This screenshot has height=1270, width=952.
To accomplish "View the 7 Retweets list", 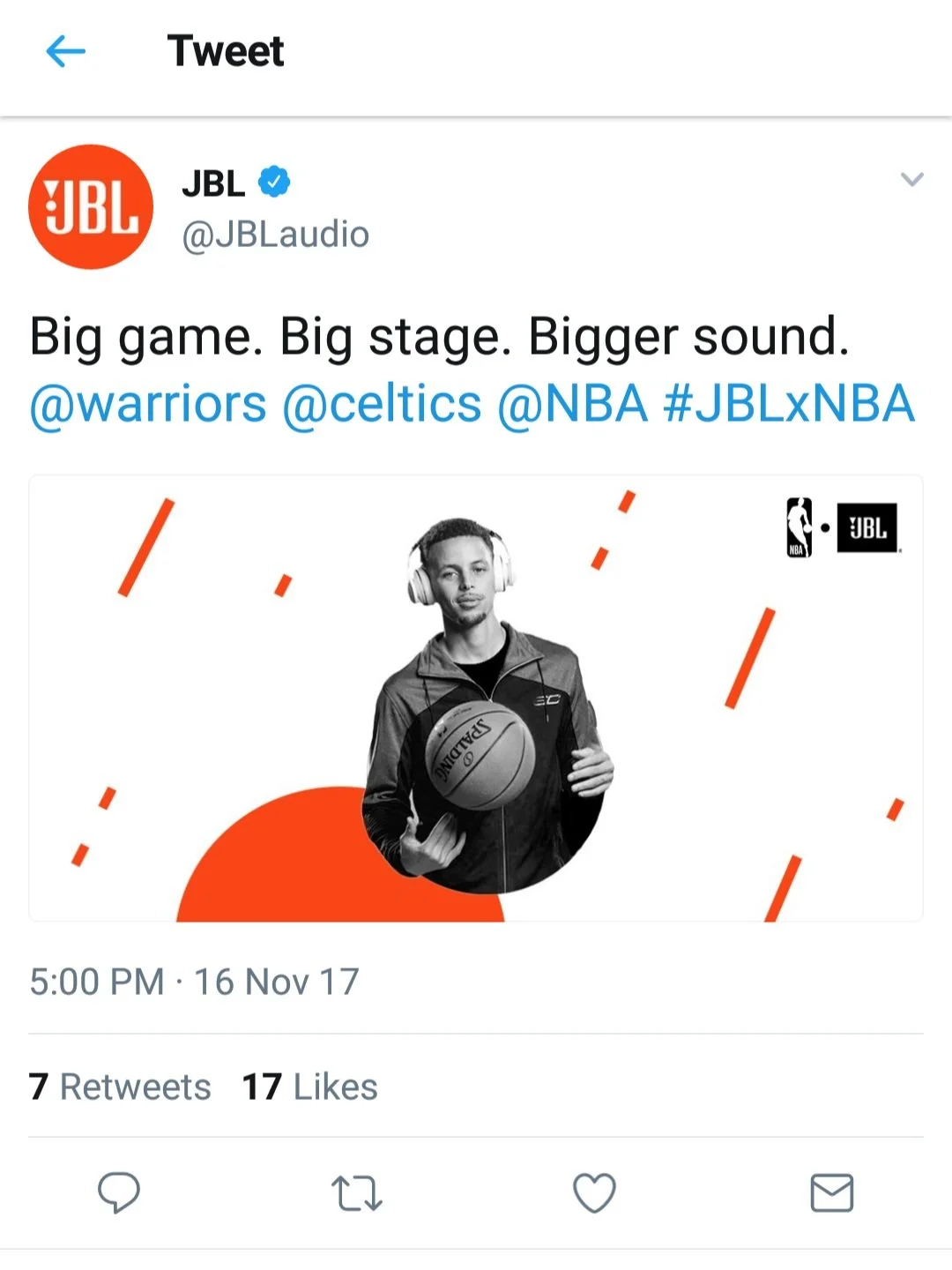I will pyautogui.click(x=120, y=1087).
